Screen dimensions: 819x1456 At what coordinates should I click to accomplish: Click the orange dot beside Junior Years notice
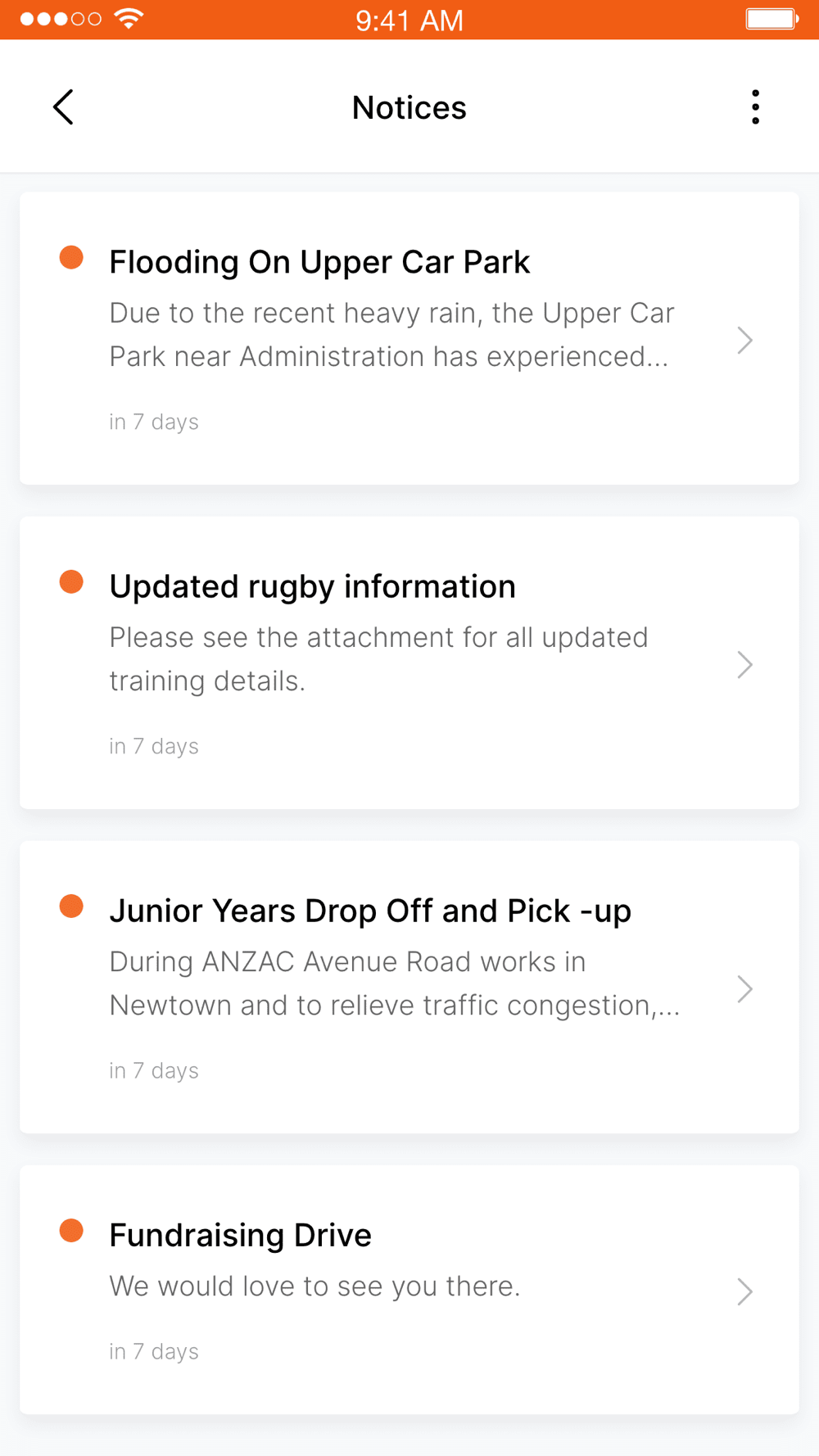tap(71, 906)
